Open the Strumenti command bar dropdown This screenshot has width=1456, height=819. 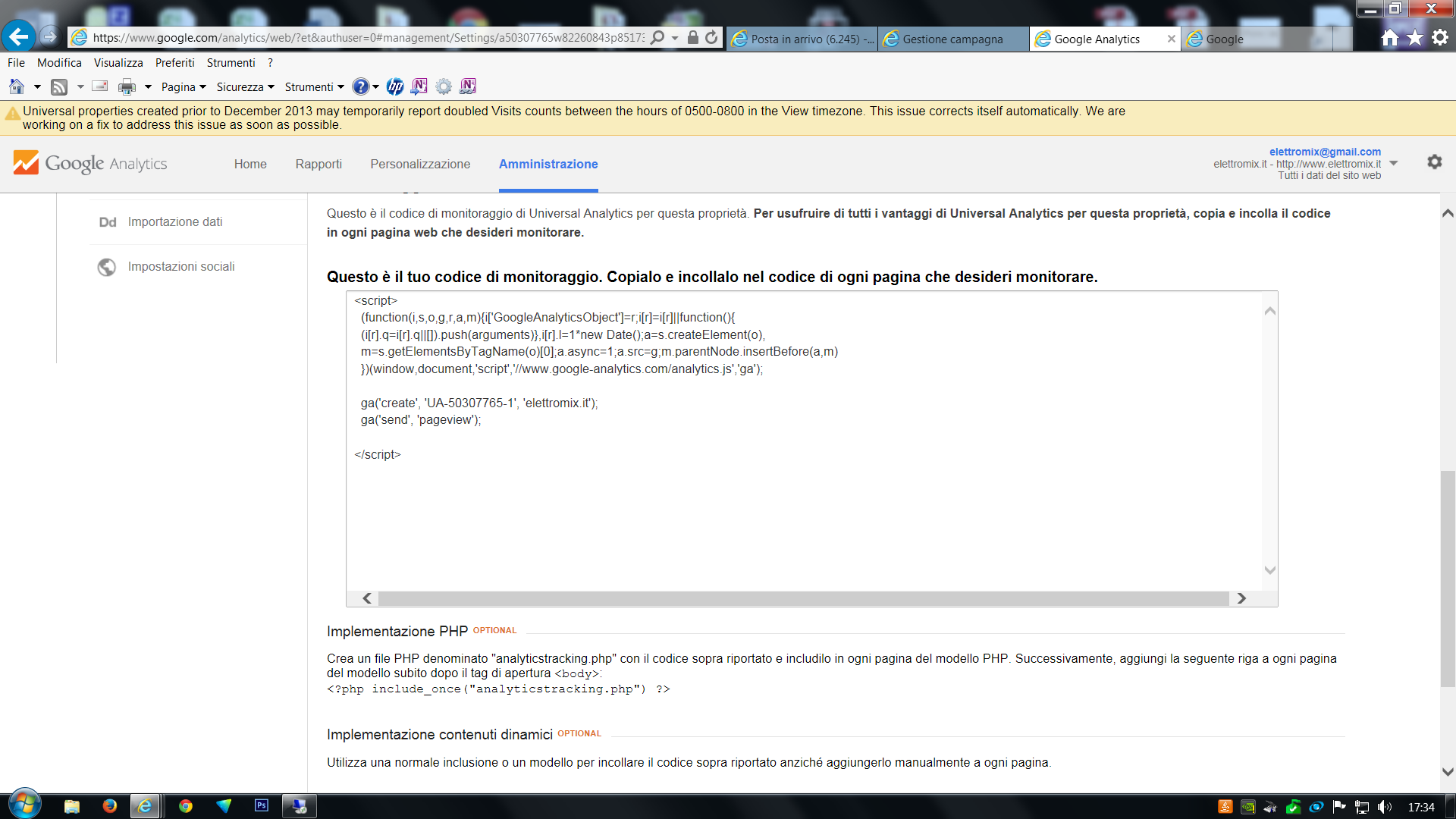[x=314, y=87]
